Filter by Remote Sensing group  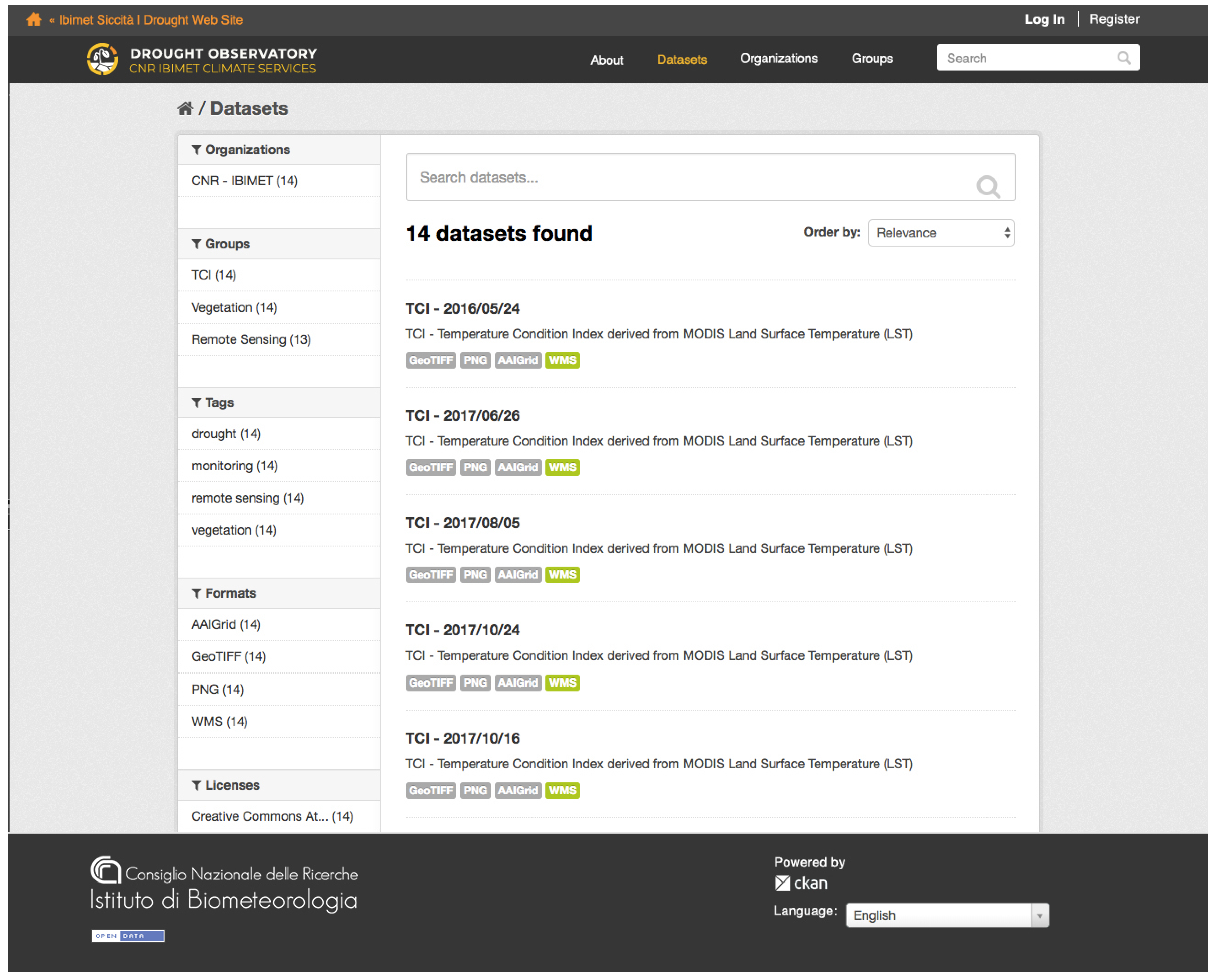pos(251,339)
